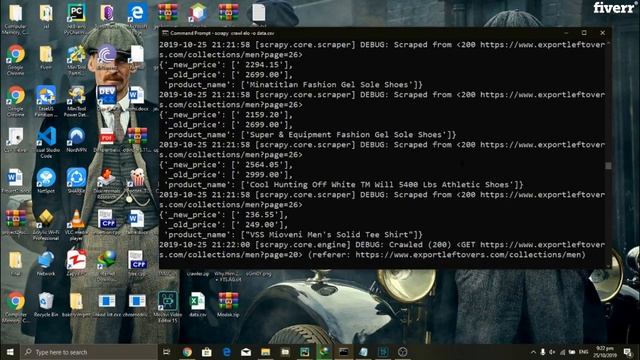The image size is (640, 360).
Task: Switch to Command Prompt taskbar button
Action: coord(344,352)
